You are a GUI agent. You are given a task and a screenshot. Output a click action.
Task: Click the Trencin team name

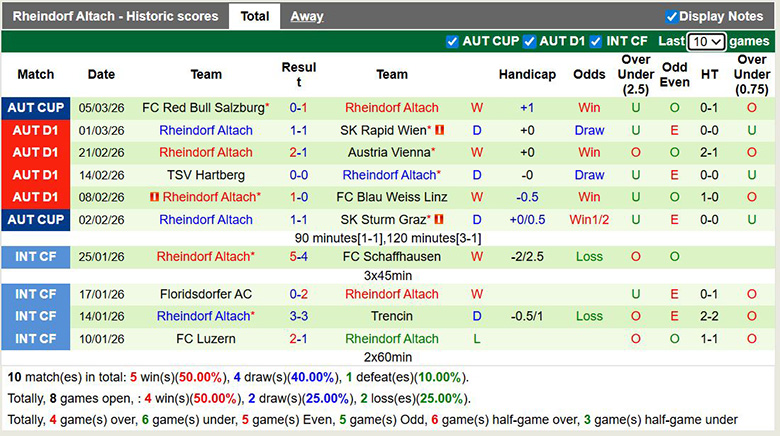click(x=392, y=316)
